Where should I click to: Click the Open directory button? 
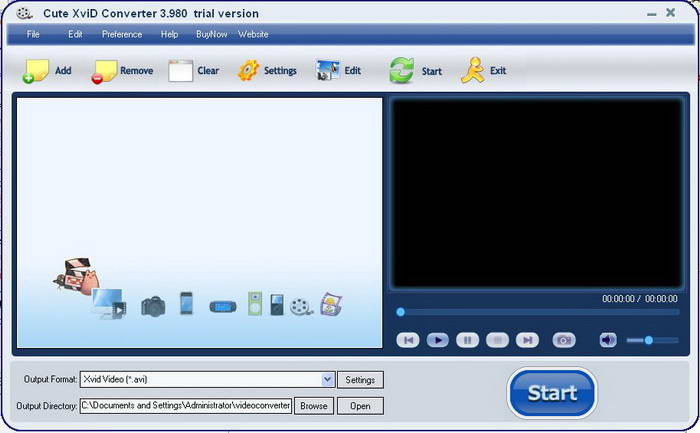tap(360, 406)
